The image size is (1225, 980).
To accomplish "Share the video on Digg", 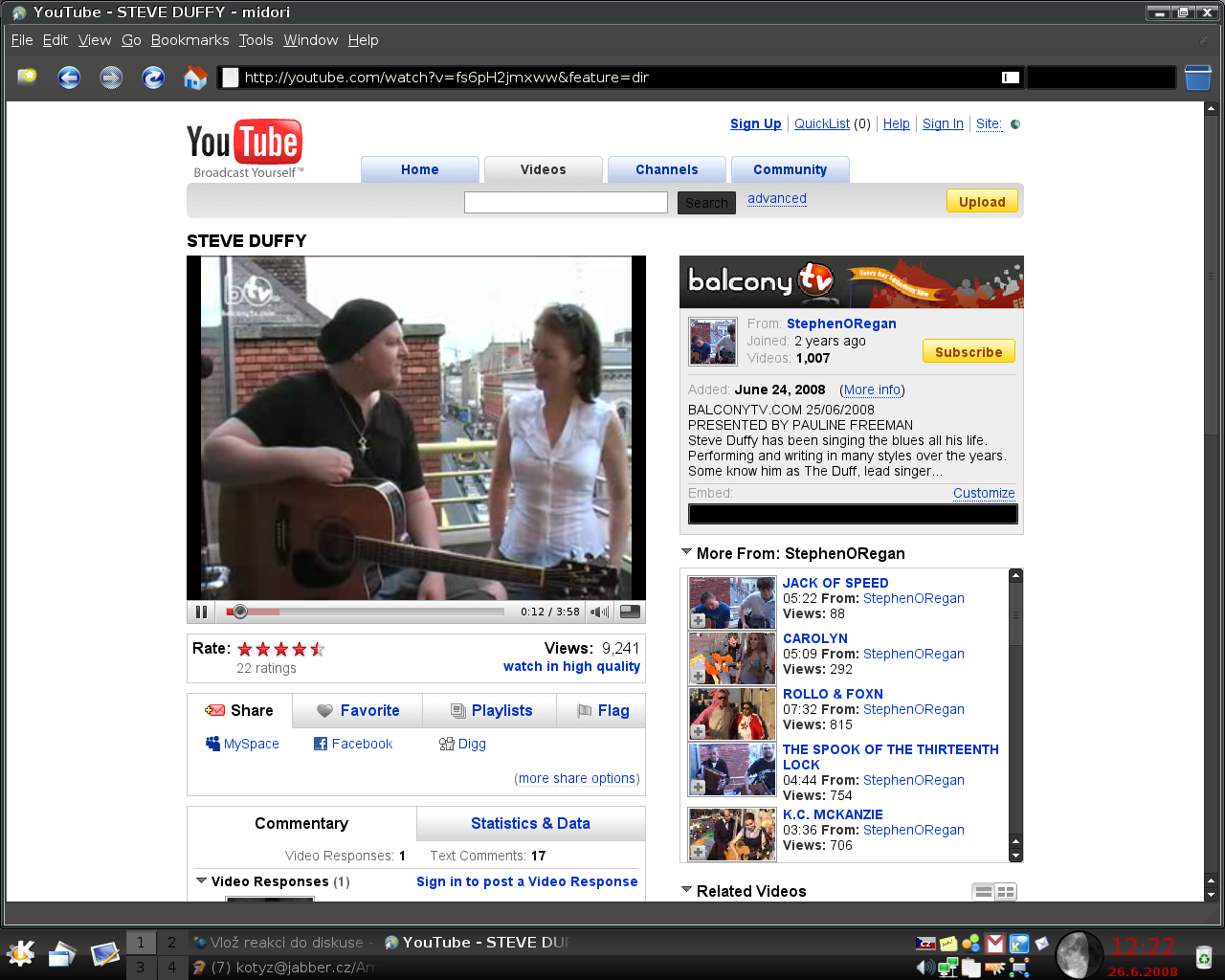I will pos(462,744).
